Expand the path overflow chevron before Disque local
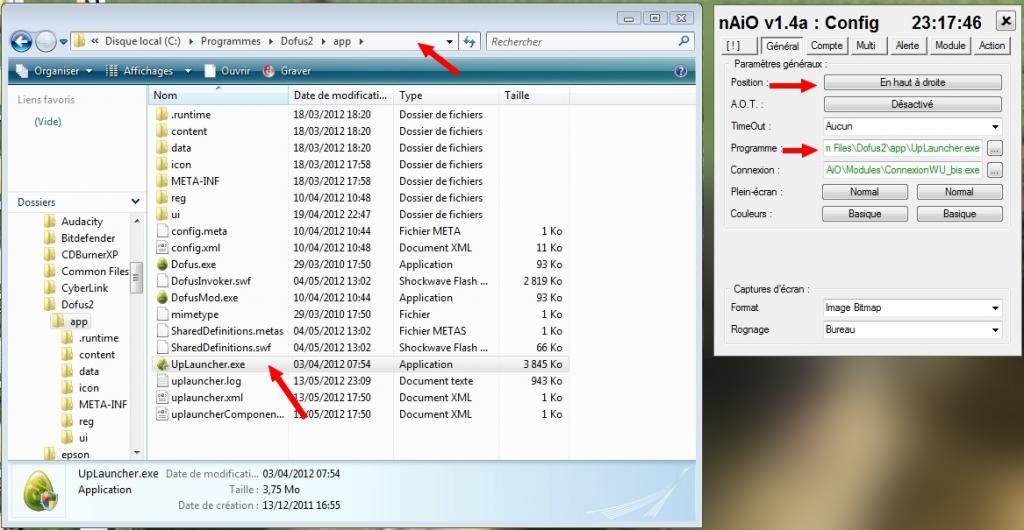The width and height of the screenshot is (1024, 530). [x=95, y=42]
